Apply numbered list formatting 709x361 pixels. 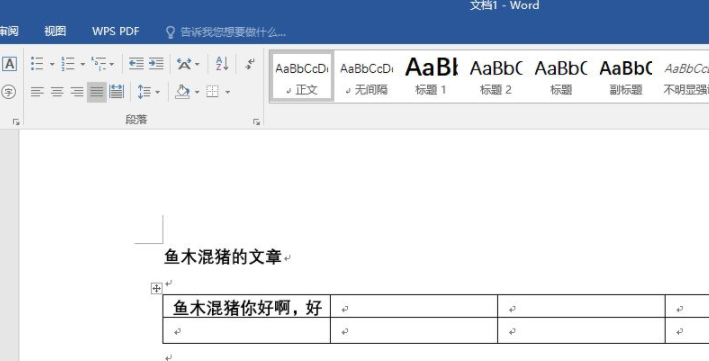tap(68, 64)
